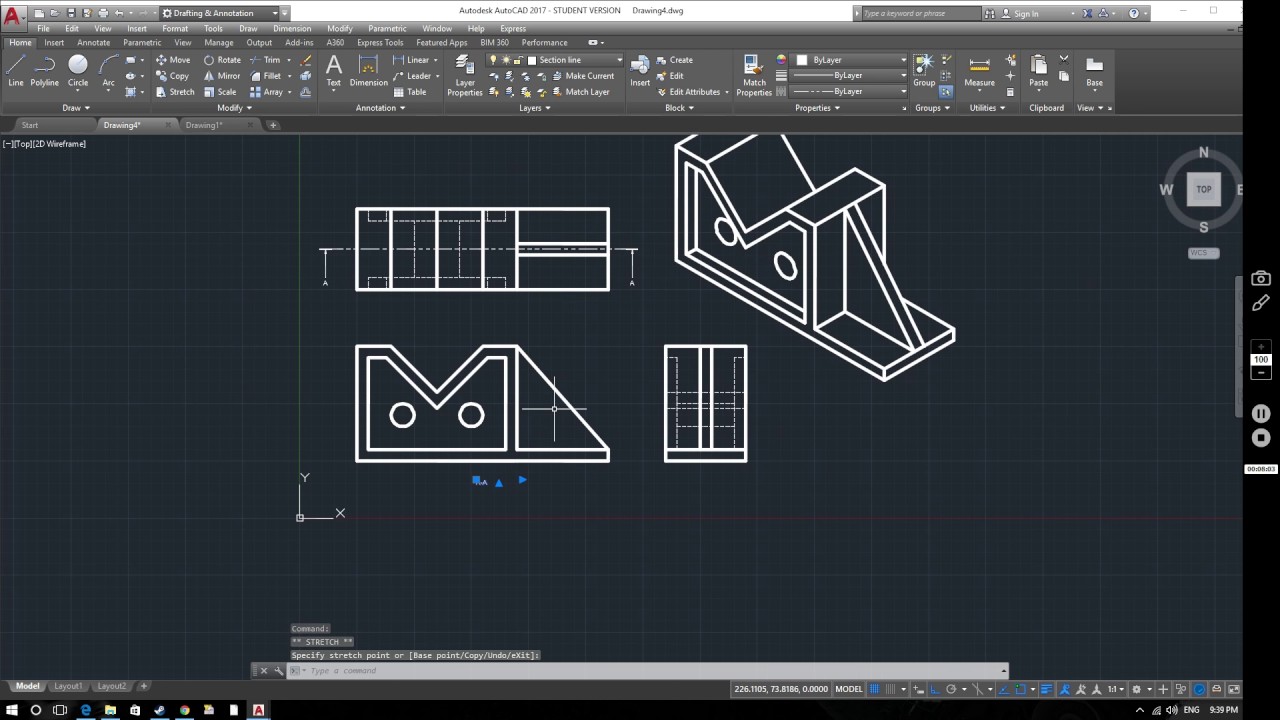Expand the Modify panel
Screen dimensions: 1280x720
coord(235,108)
